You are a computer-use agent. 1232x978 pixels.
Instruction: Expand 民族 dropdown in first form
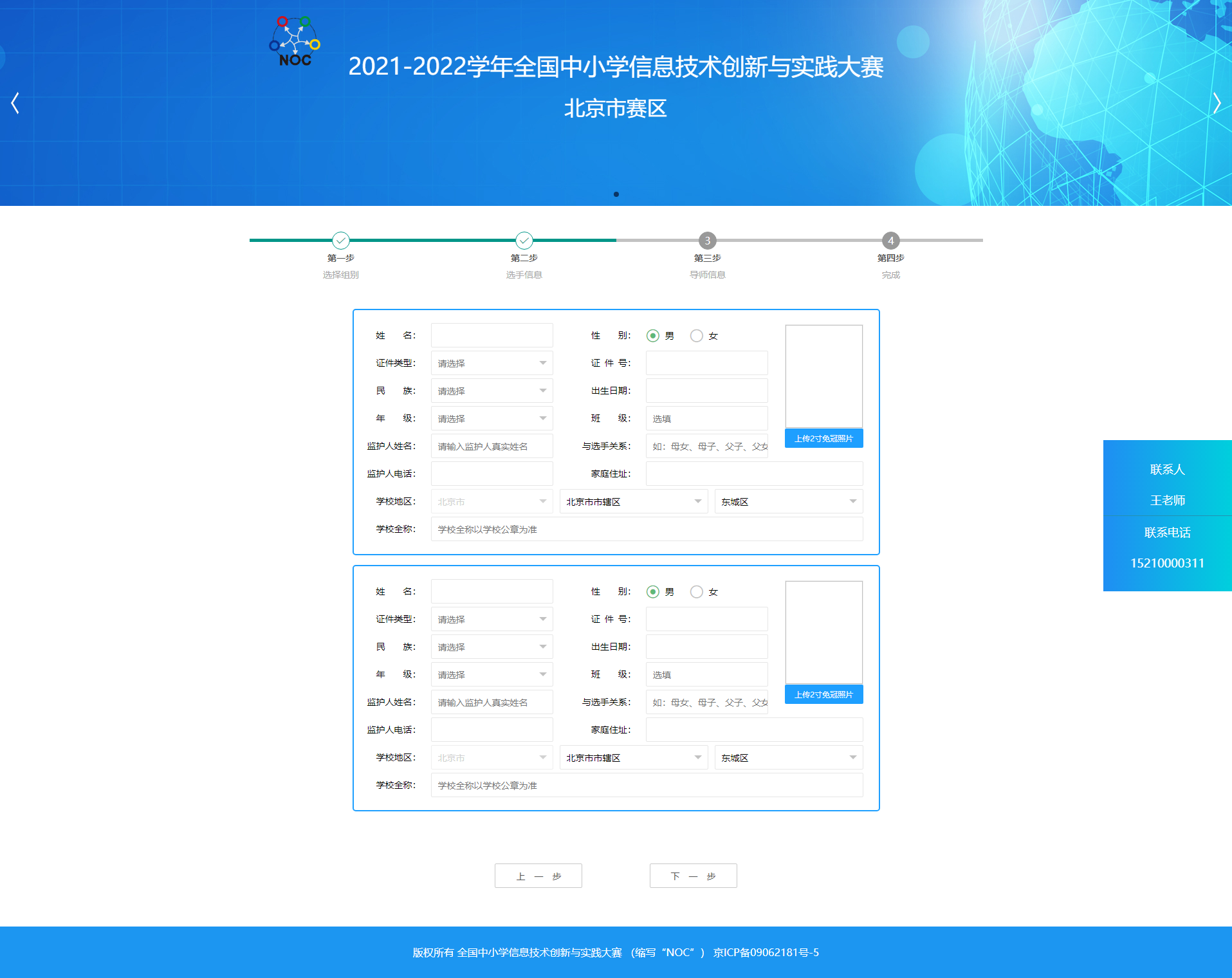(492, 391)
